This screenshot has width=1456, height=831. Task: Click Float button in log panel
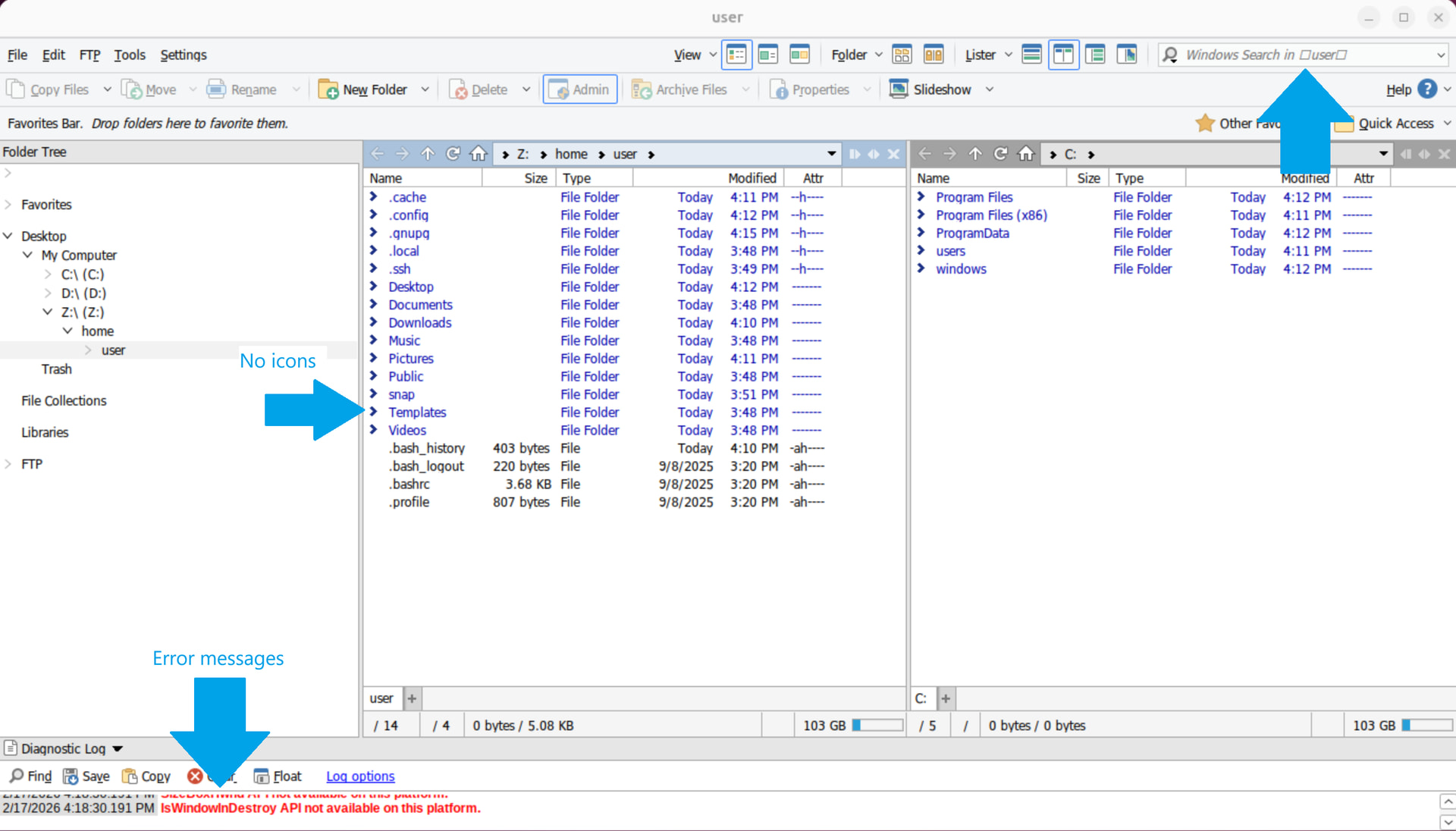278,776
